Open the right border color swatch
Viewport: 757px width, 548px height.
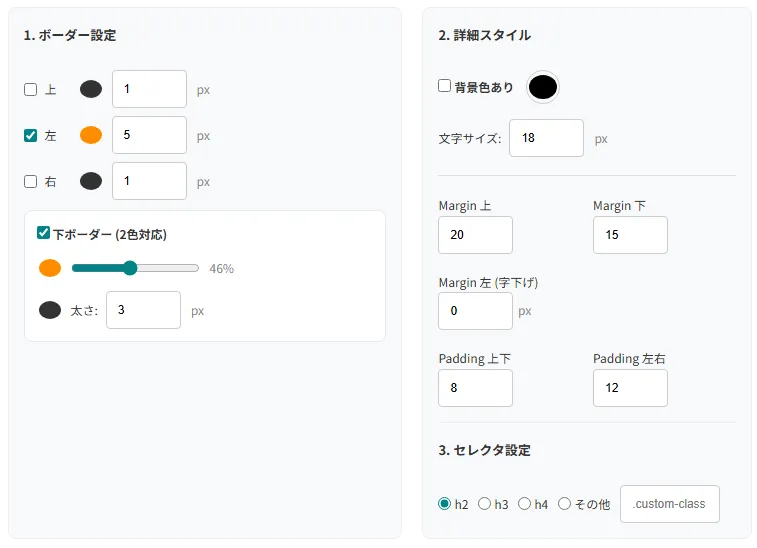[91, 181]
